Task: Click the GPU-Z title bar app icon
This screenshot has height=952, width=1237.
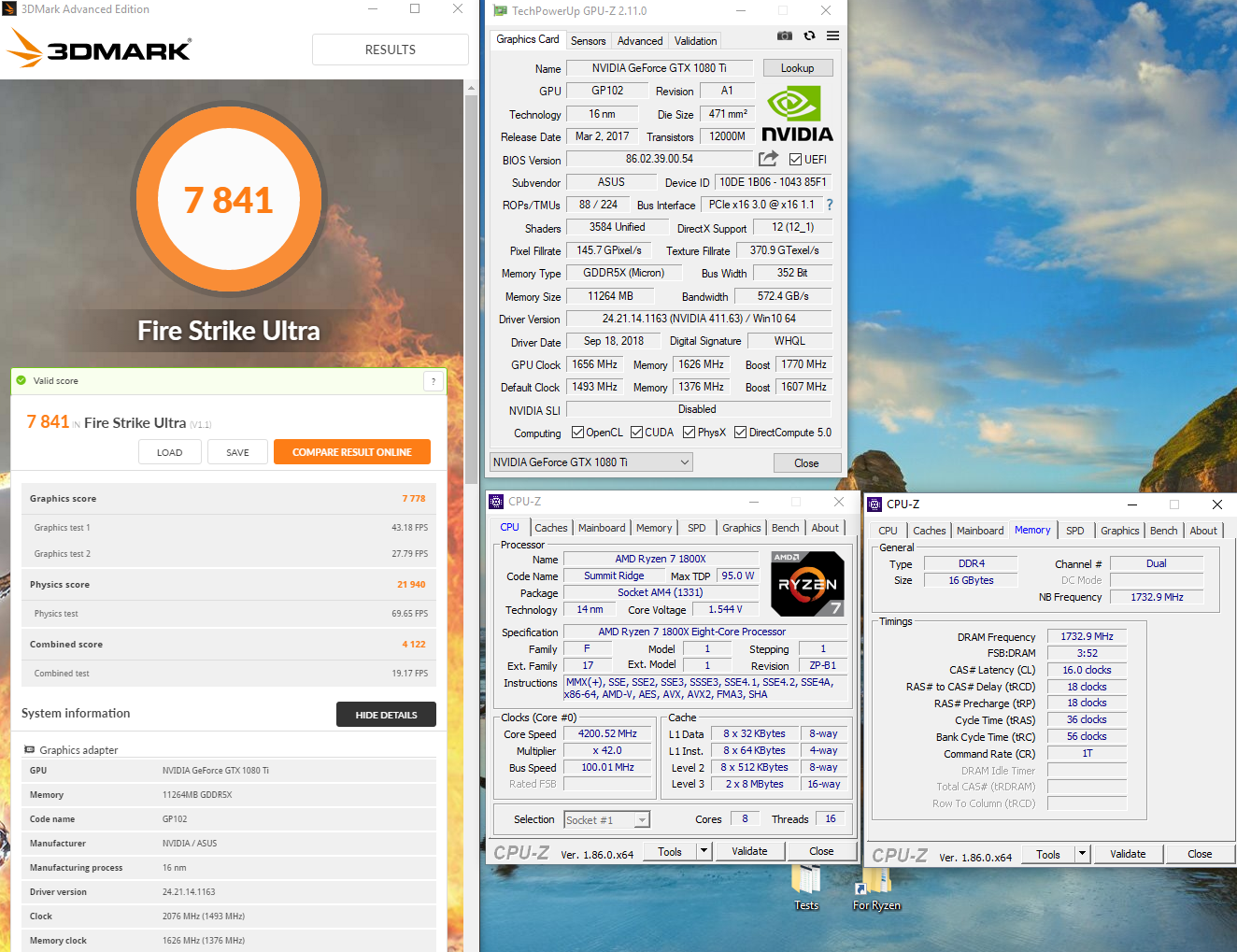Action: tap(500, 10)
